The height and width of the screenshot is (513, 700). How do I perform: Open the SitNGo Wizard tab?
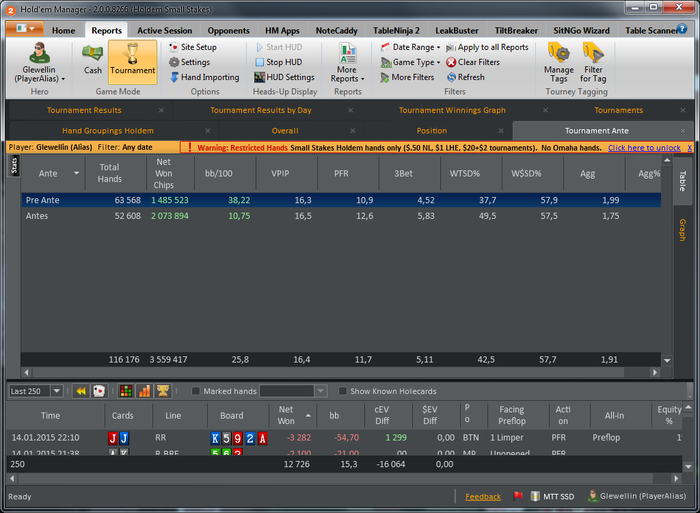coord(581,30)
